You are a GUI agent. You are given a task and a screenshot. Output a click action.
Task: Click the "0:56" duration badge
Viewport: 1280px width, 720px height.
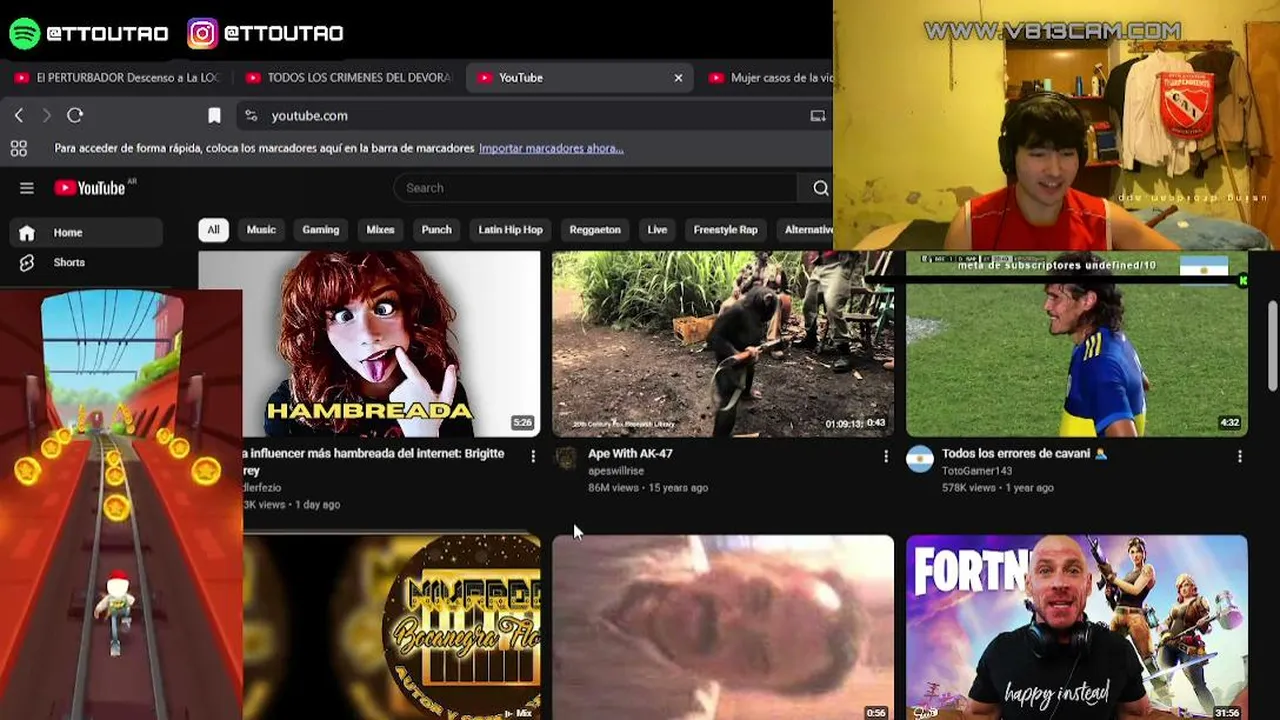pos(876,713)
